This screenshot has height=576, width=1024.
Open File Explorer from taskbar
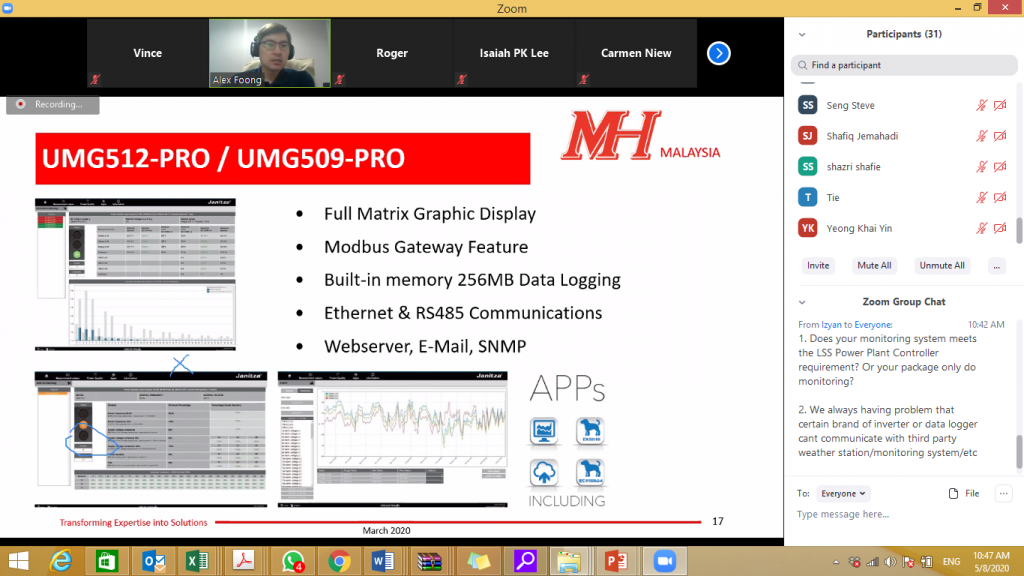tap(569, 561)
